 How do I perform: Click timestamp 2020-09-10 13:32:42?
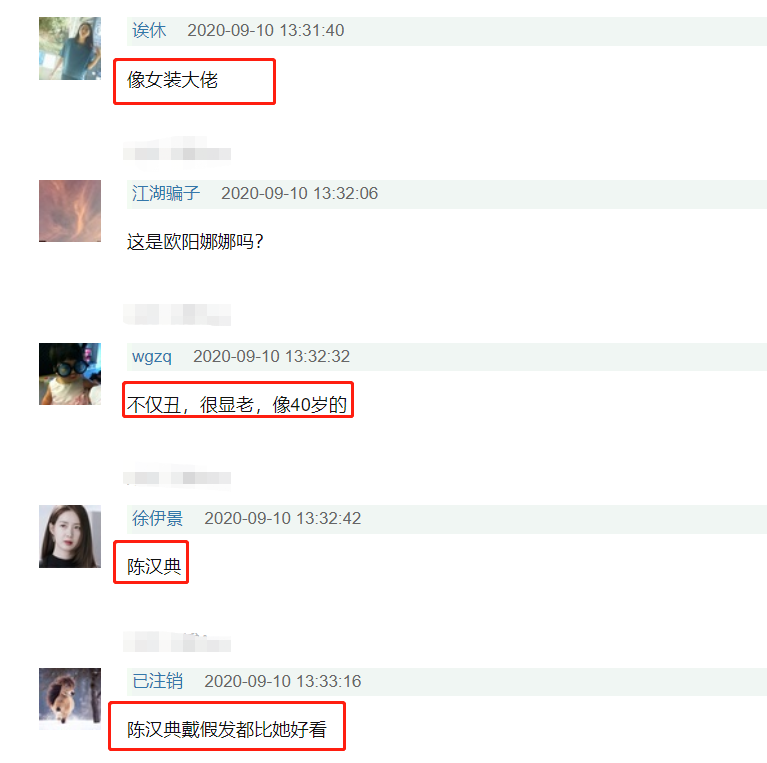(x=283, y=518)
